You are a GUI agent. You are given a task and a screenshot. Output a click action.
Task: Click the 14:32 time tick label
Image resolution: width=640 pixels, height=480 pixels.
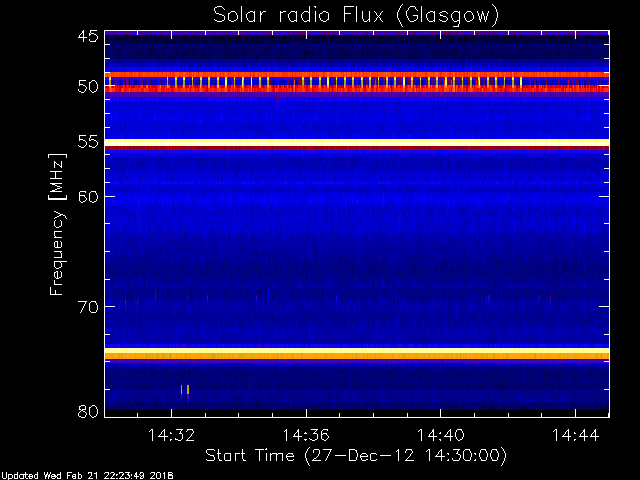(x=171, y=435)
